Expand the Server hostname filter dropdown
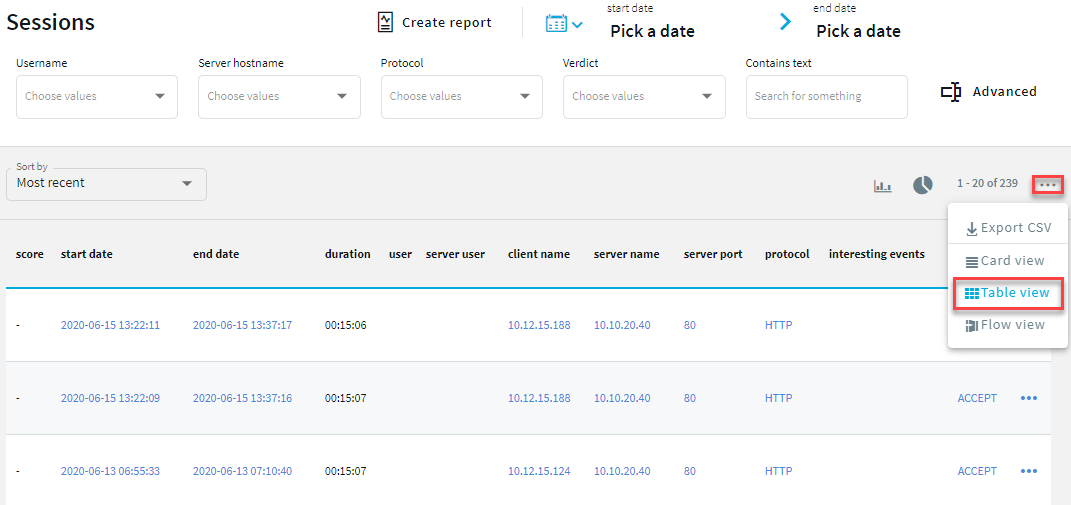This screenshot has height=505, width=1071. coord(342,97)
